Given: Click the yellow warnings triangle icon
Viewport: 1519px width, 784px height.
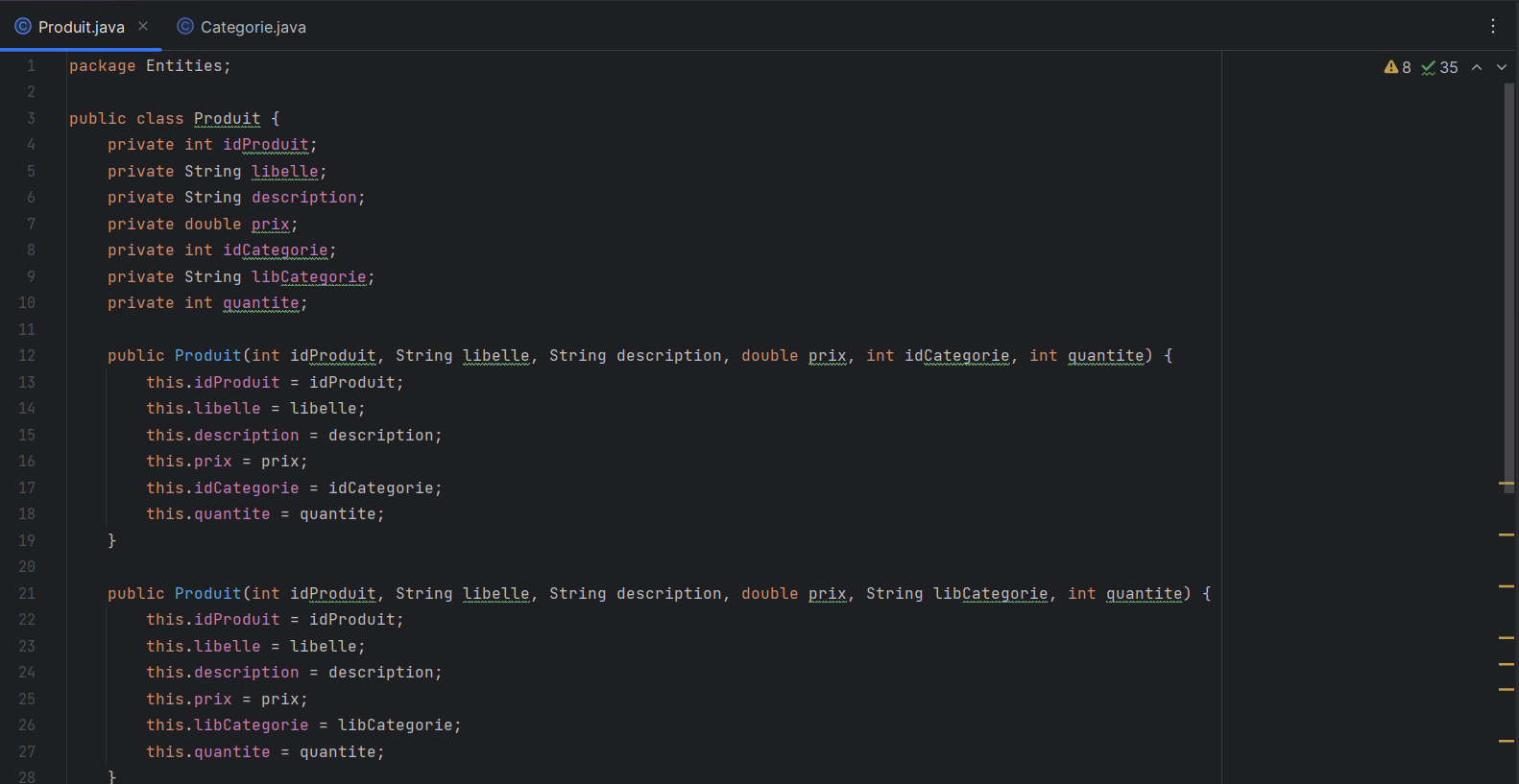Looking at the screenshot, I should [1390, 67].
